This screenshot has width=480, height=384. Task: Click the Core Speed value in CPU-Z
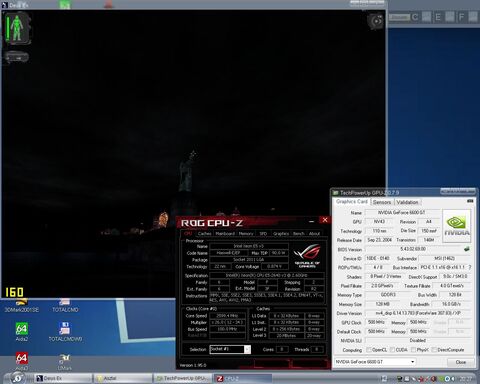click(x=228, y=315)
